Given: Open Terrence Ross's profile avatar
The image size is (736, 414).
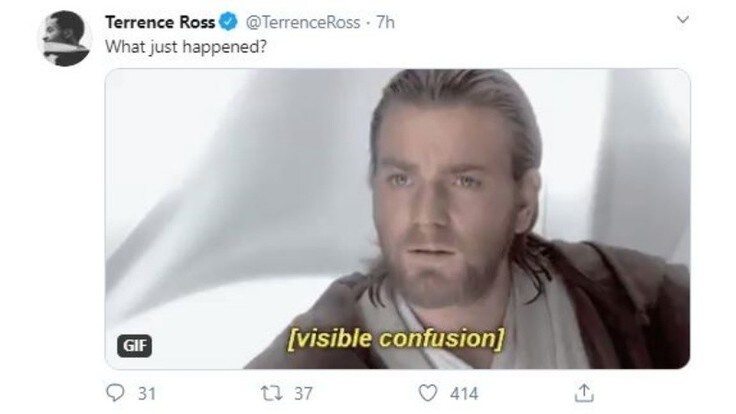Looking at the screenshot, I should (x=65, y=38).
